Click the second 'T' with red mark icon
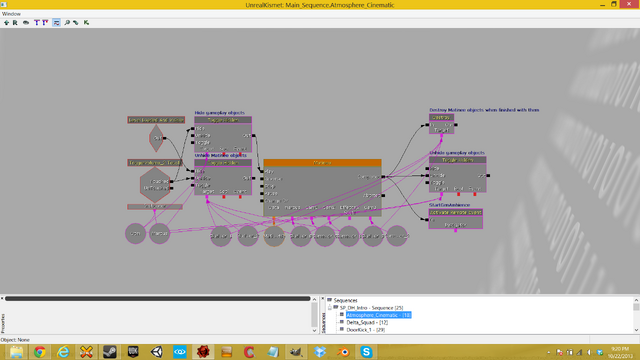Image resolution: width=640 pixels, height=360 pixels. click(45, 23)
